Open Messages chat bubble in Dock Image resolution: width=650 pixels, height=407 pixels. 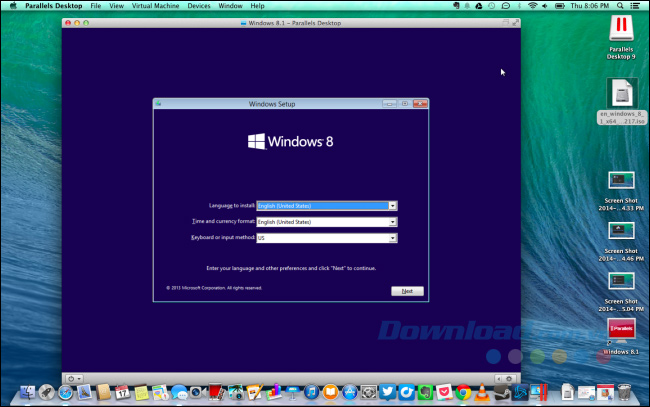pos(179,392)
